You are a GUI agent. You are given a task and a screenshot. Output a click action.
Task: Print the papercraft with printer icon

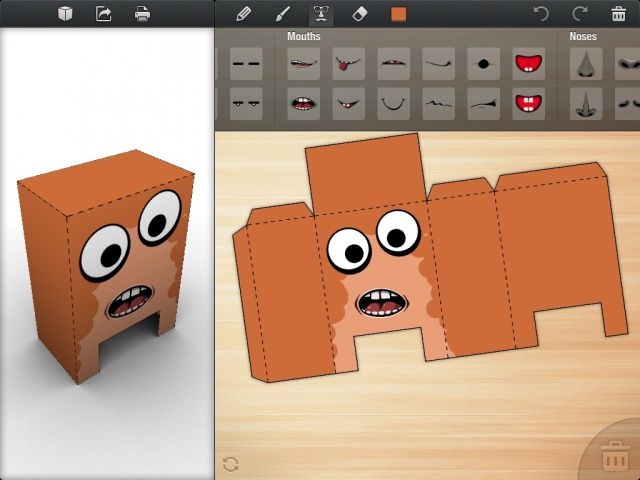tap(142, 14)
